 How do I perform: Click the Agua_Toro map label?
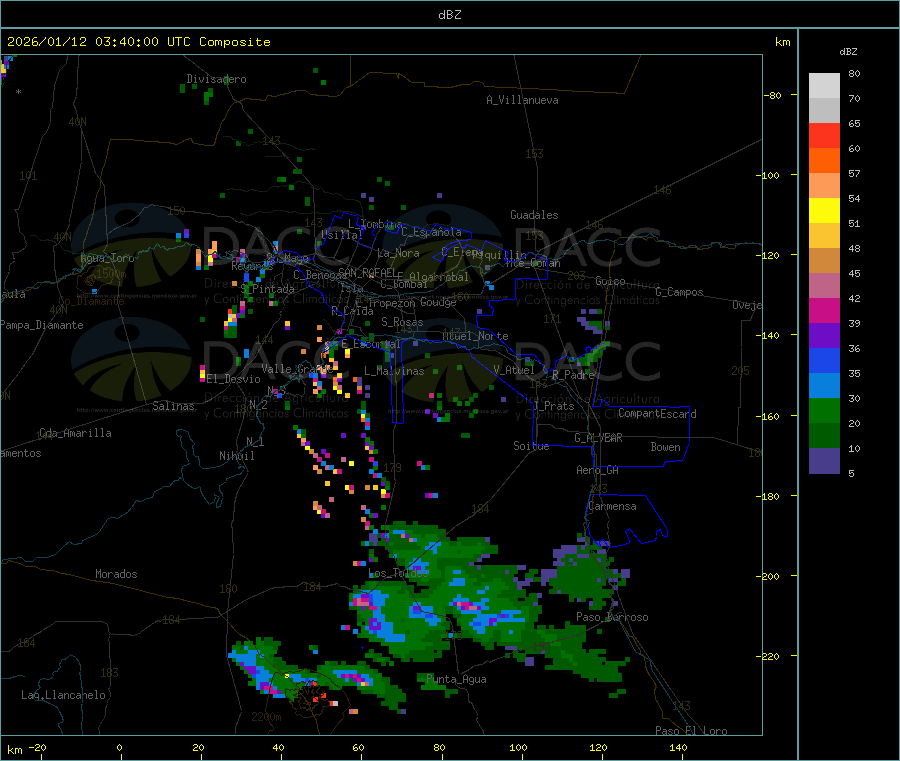click(107, 258)
